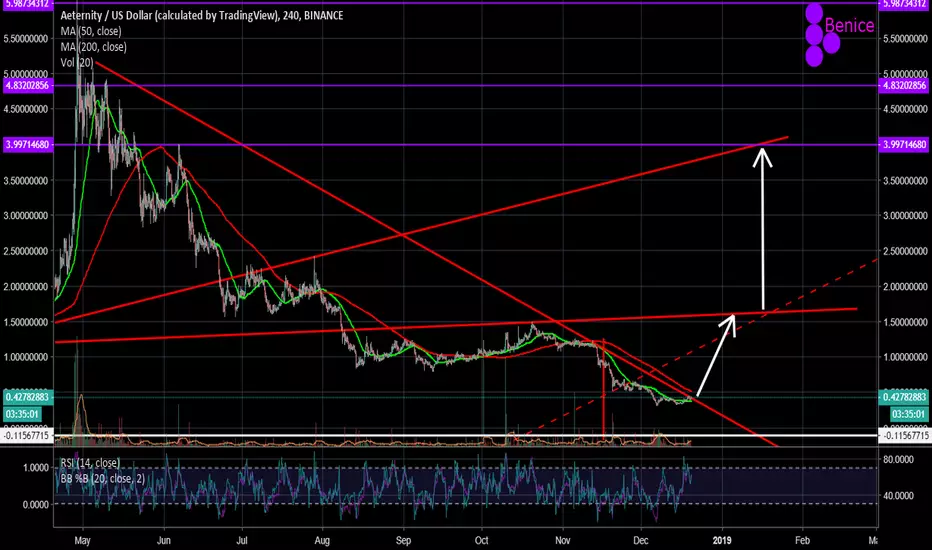This screenshot has width=932, height=550.
Task: Click 1.00000000 on the left price axis
Action: (26, 357)
